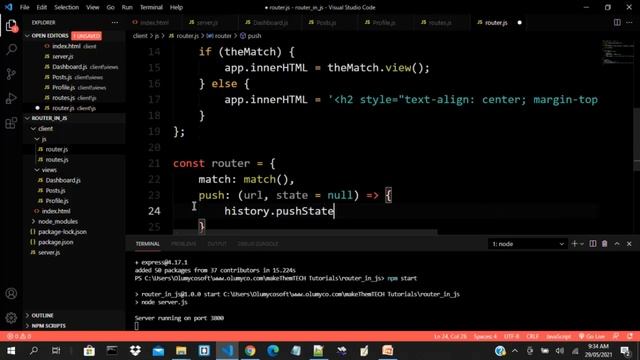Open package.json in the file tree
This screenshot has width=640, height=360.
(56, 242)
